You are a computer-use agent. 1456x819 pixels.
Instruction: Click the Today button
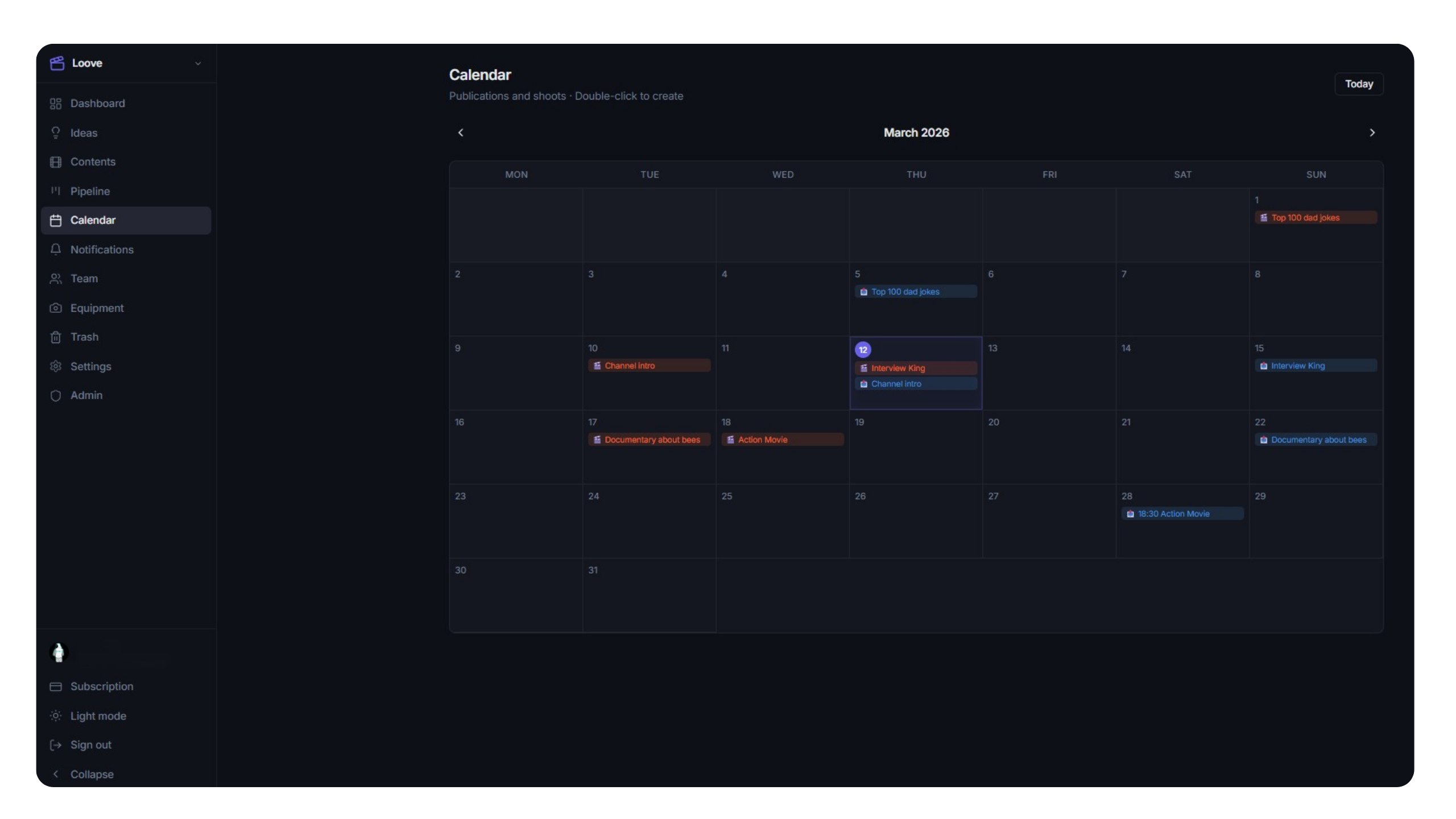[1359, 84]
